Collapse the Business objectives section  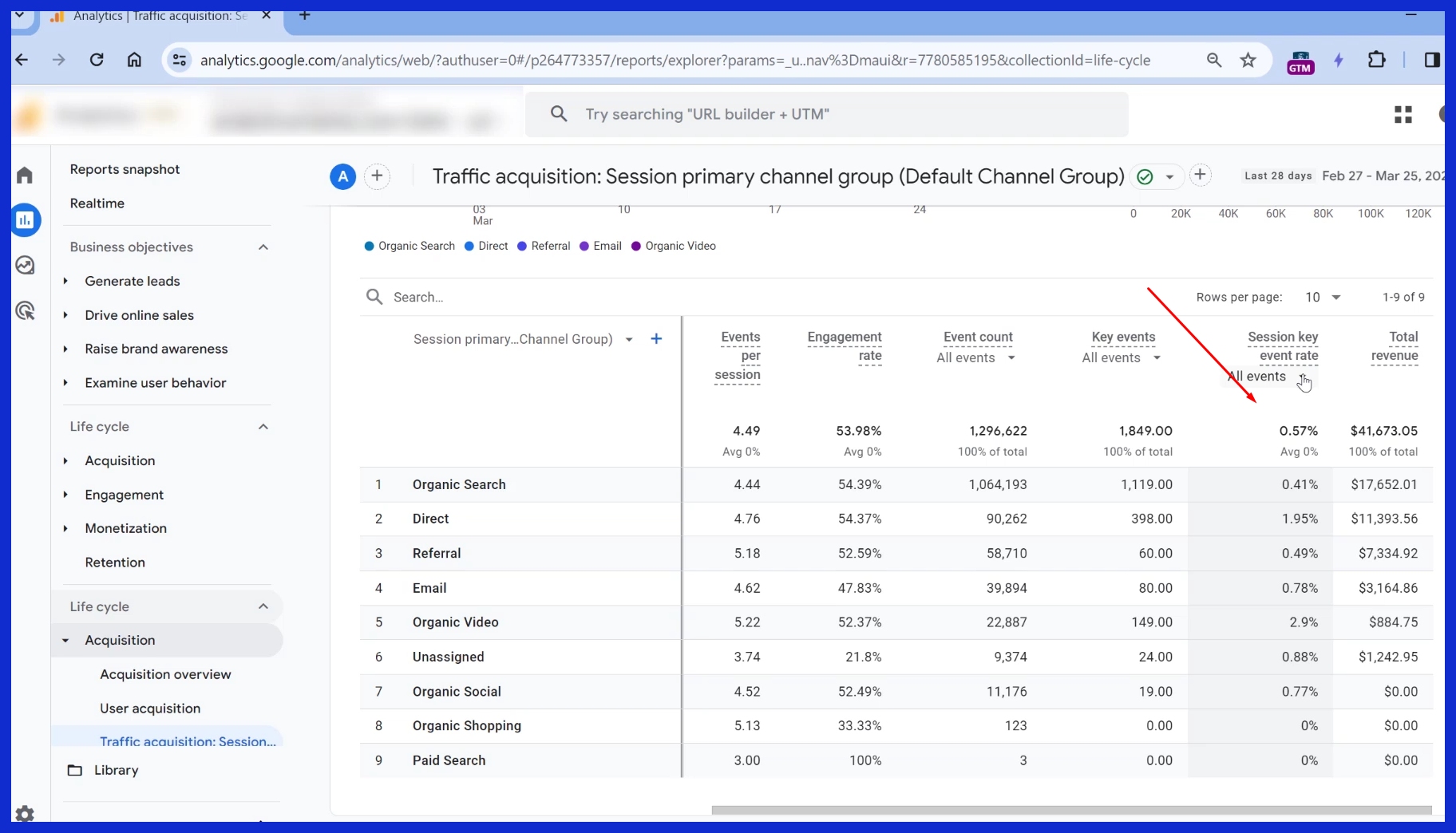[263, 247]
